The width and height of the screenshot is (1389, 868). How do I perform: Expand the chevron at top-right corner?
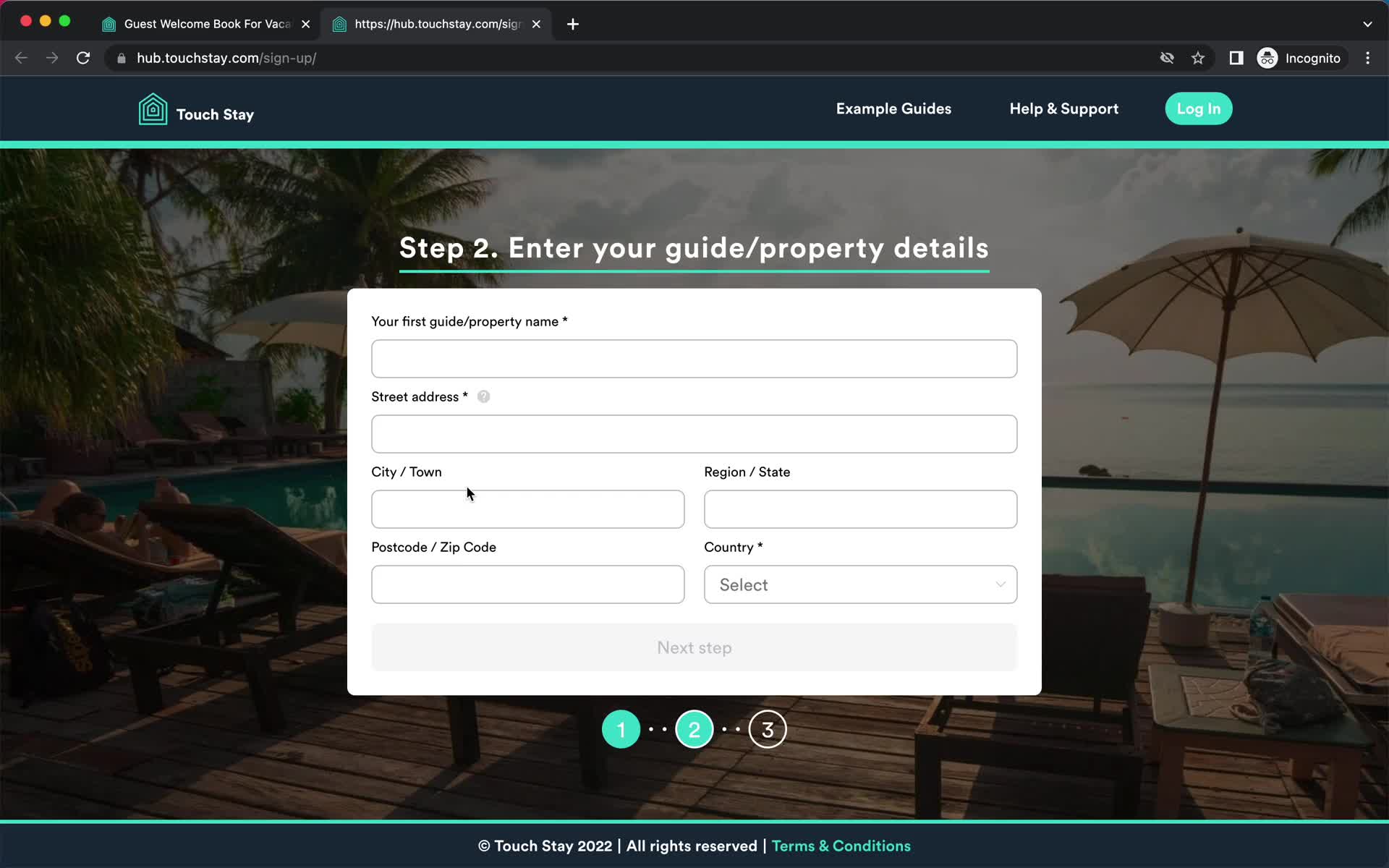pos(1368,24)
